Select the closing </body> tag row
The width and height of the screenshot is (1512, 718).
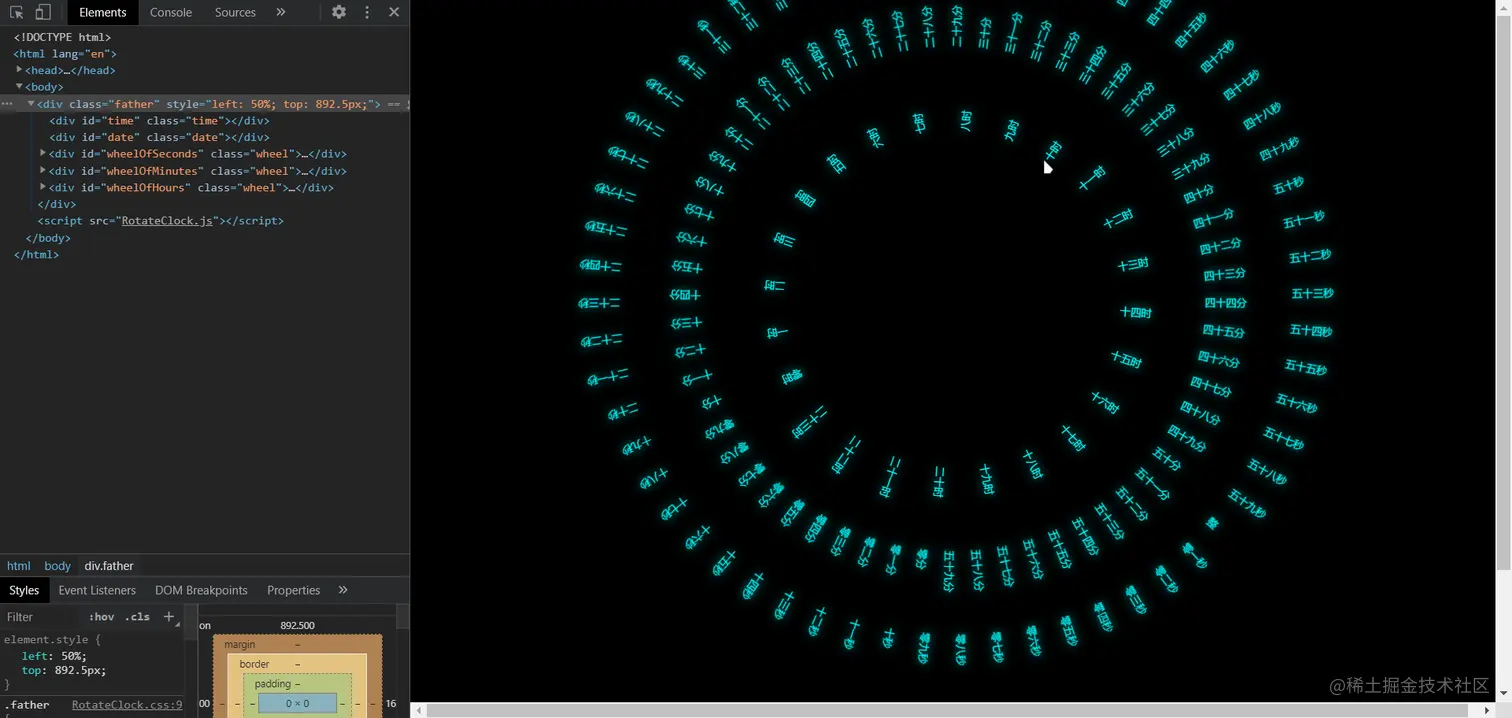(x=48, y=238)
